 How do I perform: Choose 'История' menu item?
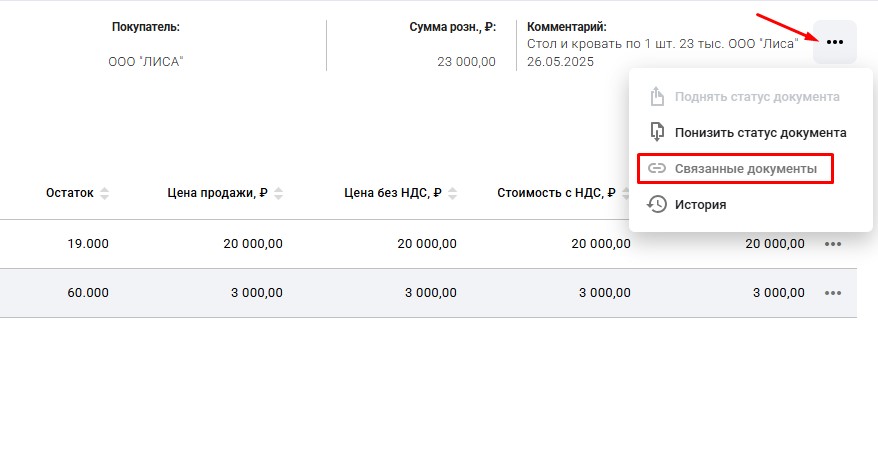[x=751, y=204]
